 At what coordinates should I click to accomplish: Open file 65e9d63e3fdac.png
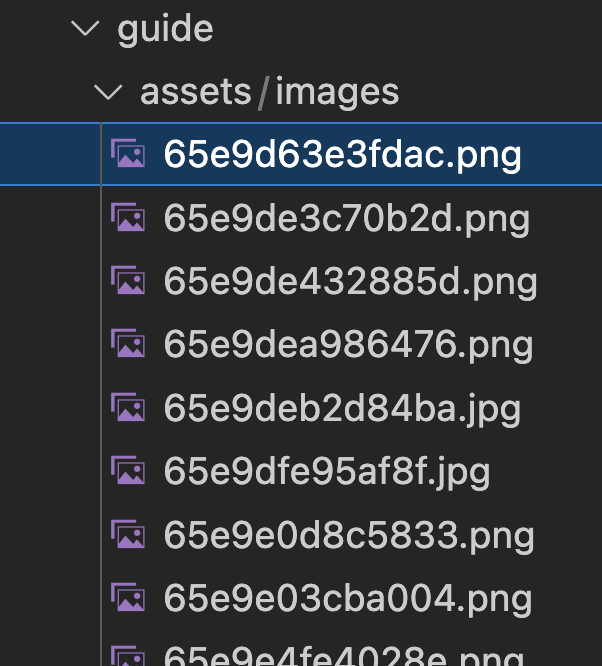coord(342,155)
